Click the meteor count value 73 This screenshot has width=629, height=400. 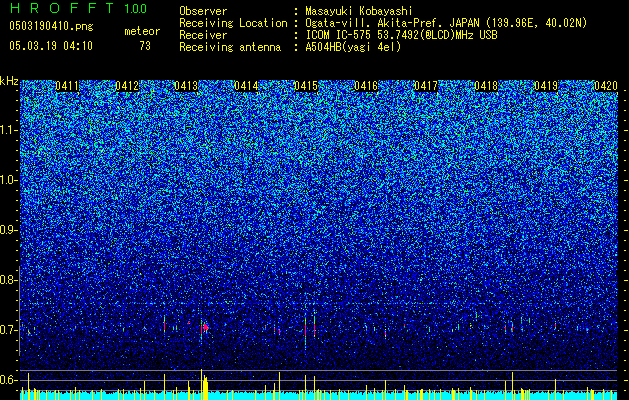tap(145, 46)
